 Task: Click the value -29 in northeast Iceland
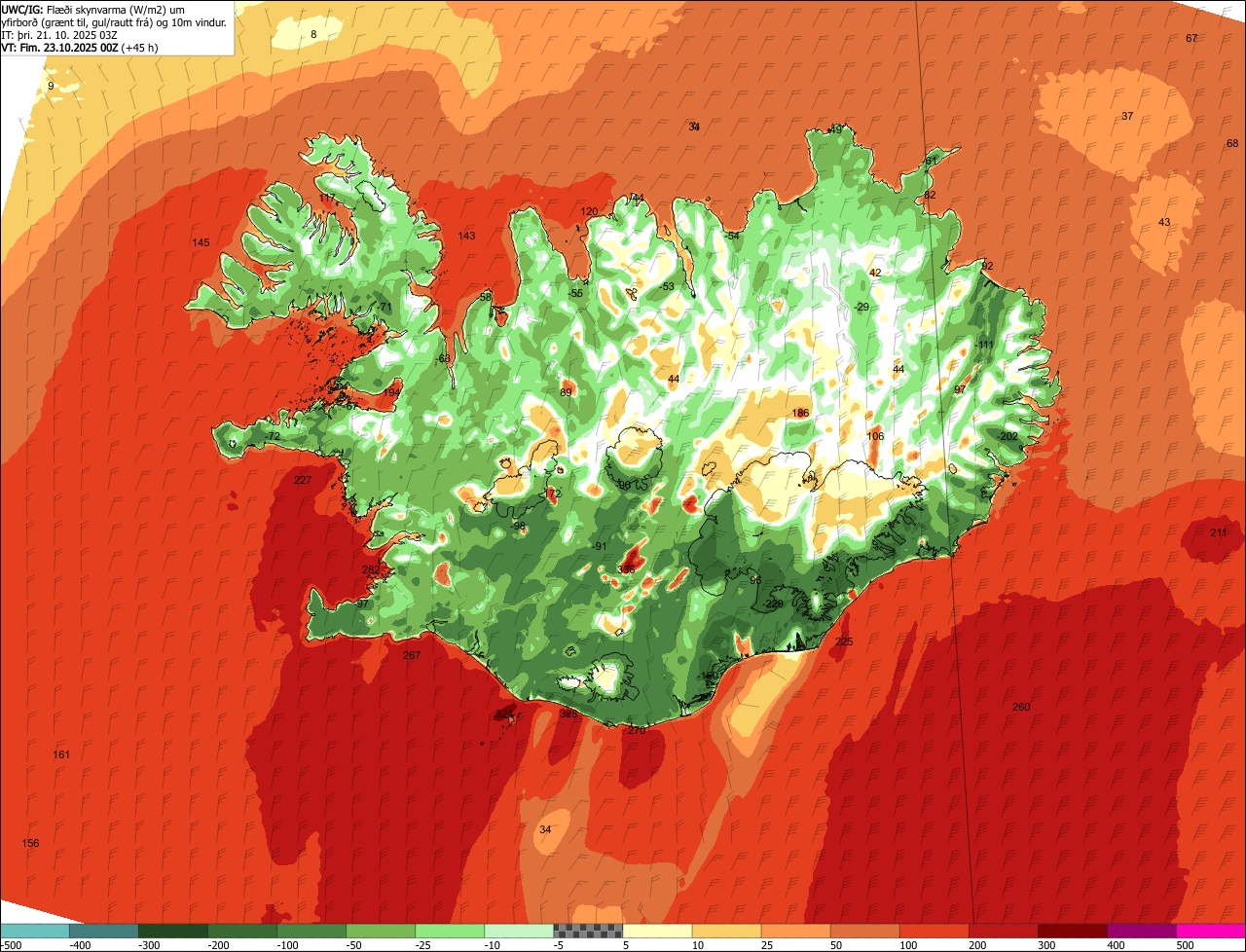pos(861,308)
